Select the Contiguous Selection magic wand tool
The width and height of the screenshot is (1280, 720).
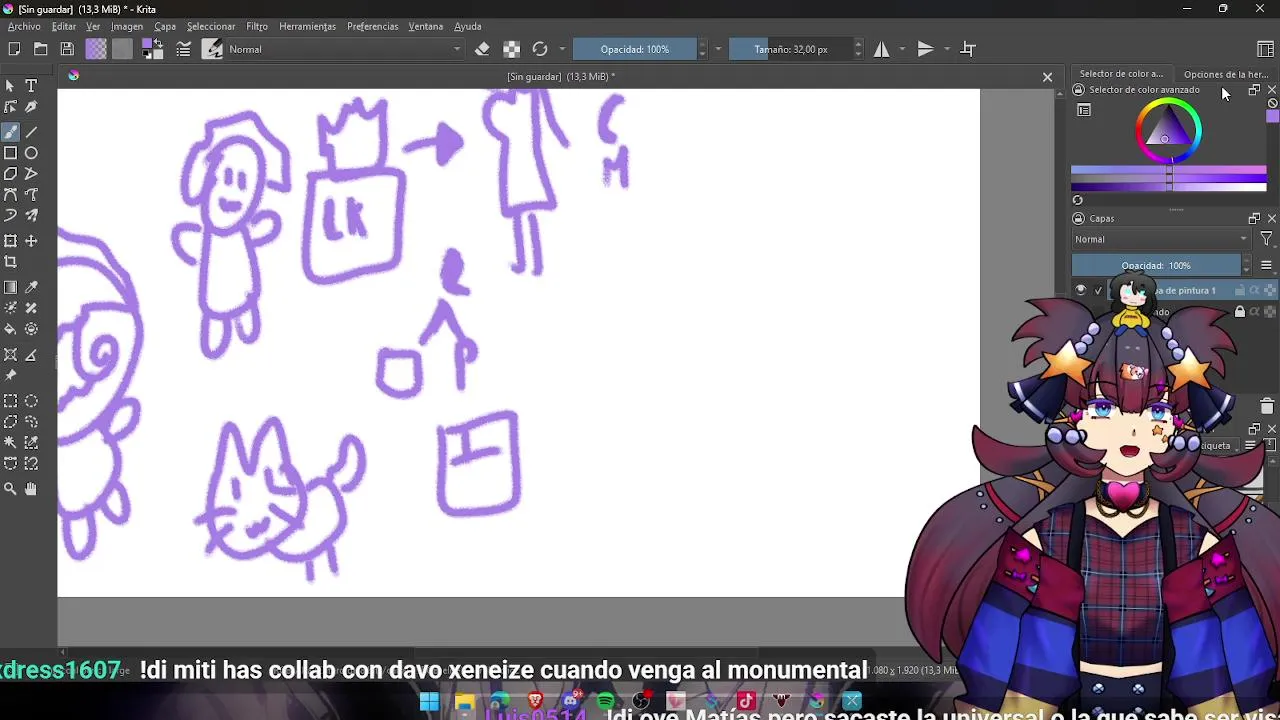tap(10, 442)
